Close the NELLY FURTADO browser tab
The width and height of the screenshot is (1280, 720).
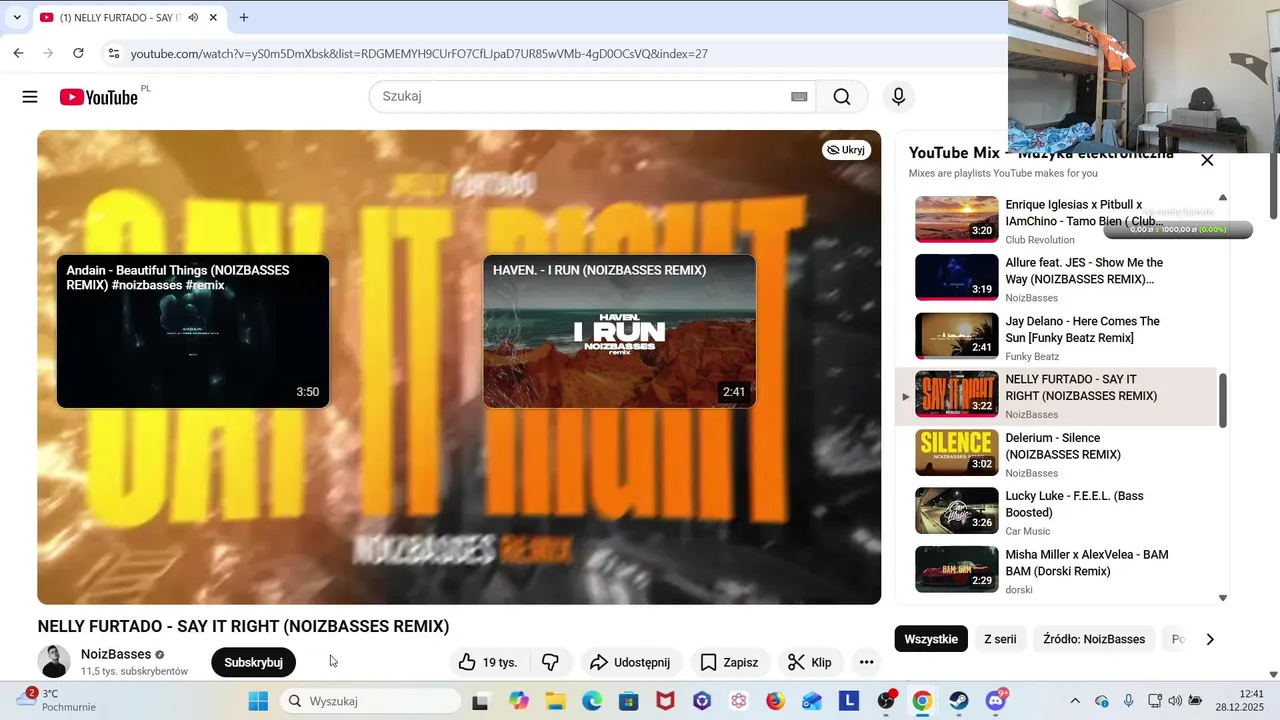click(213, 17)
